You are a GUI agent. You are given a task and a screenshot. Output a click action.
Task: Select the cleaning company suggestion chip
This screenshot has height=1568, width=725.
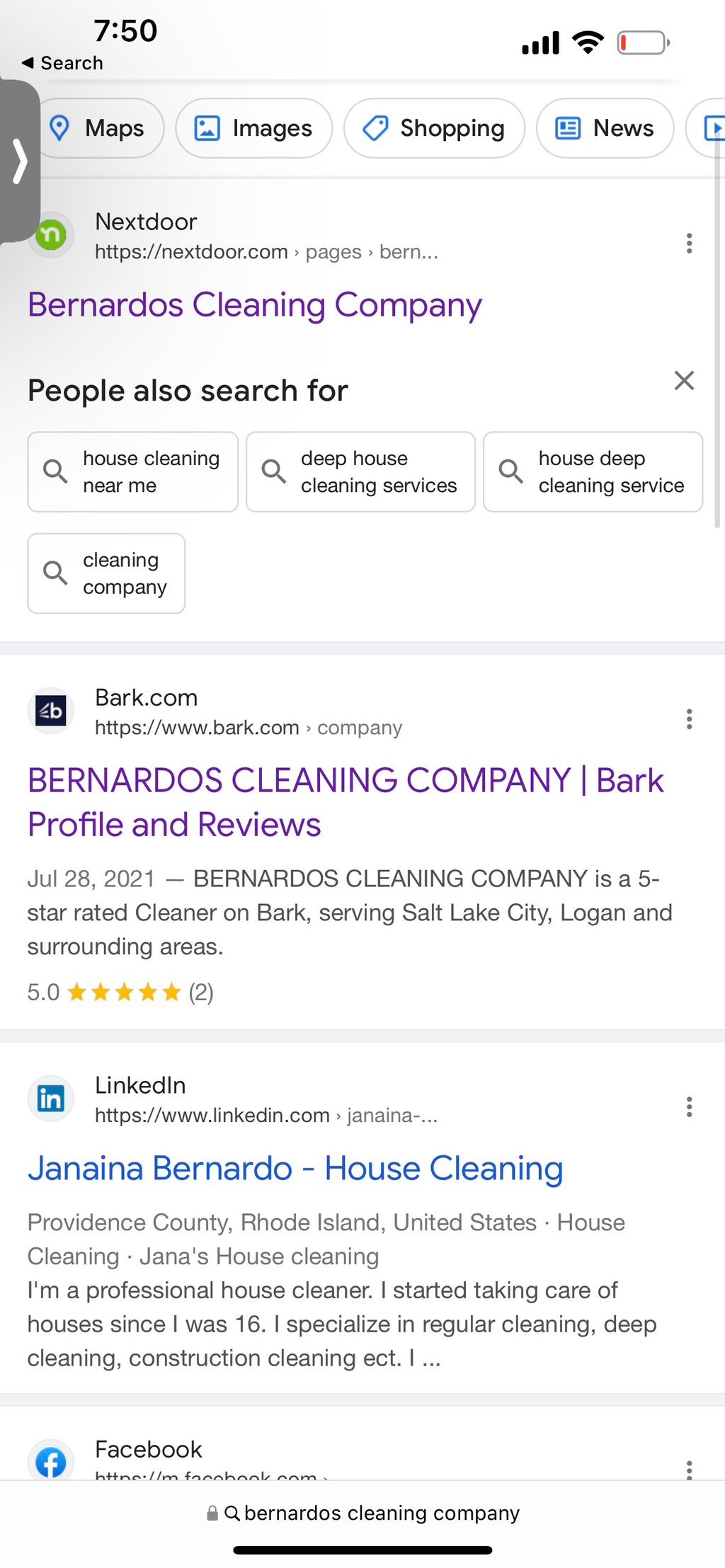pyautogui.click(x=106, y=573)
